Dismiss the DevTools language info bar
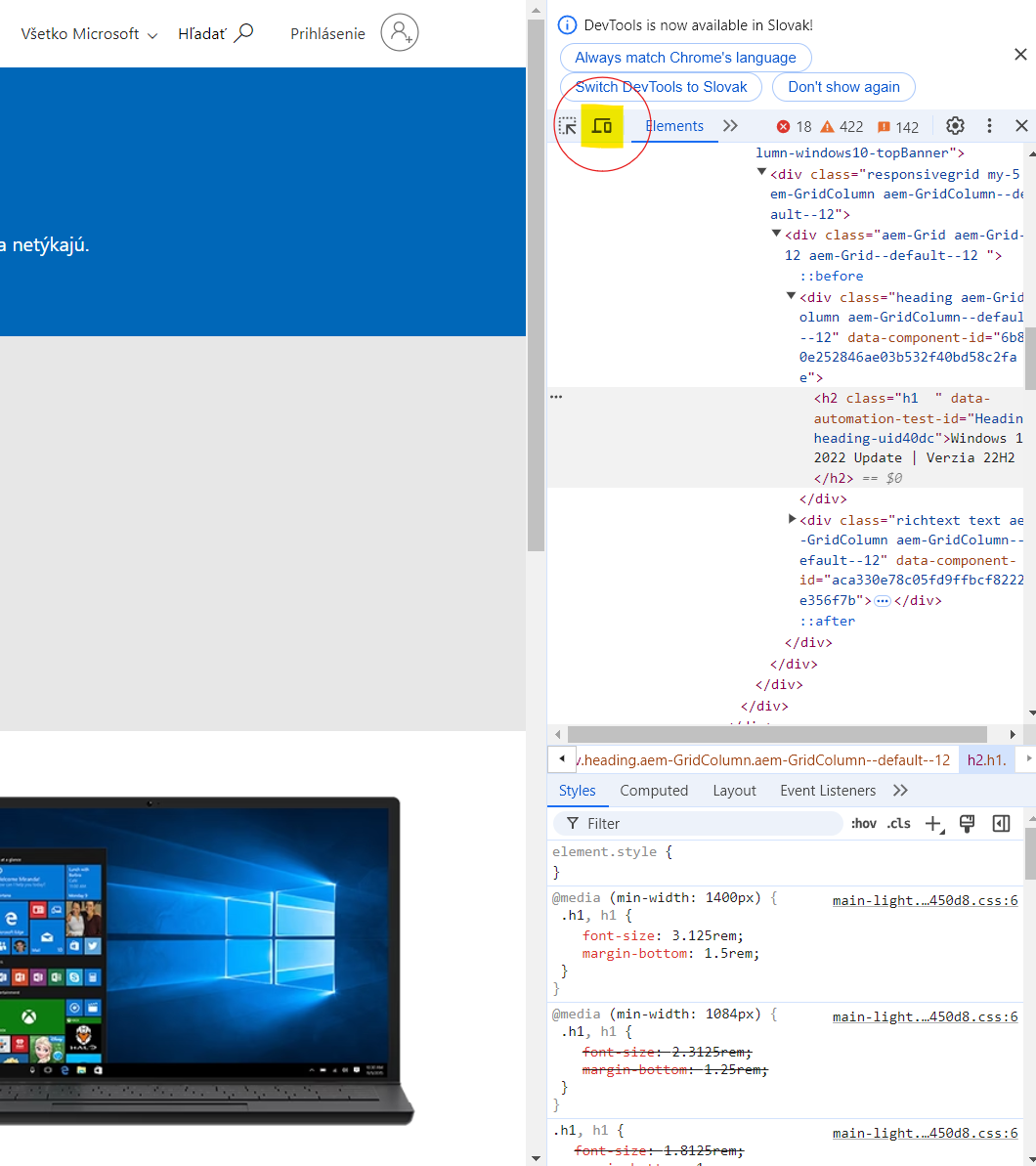1036x1166 pixels. coord(1020,55)
